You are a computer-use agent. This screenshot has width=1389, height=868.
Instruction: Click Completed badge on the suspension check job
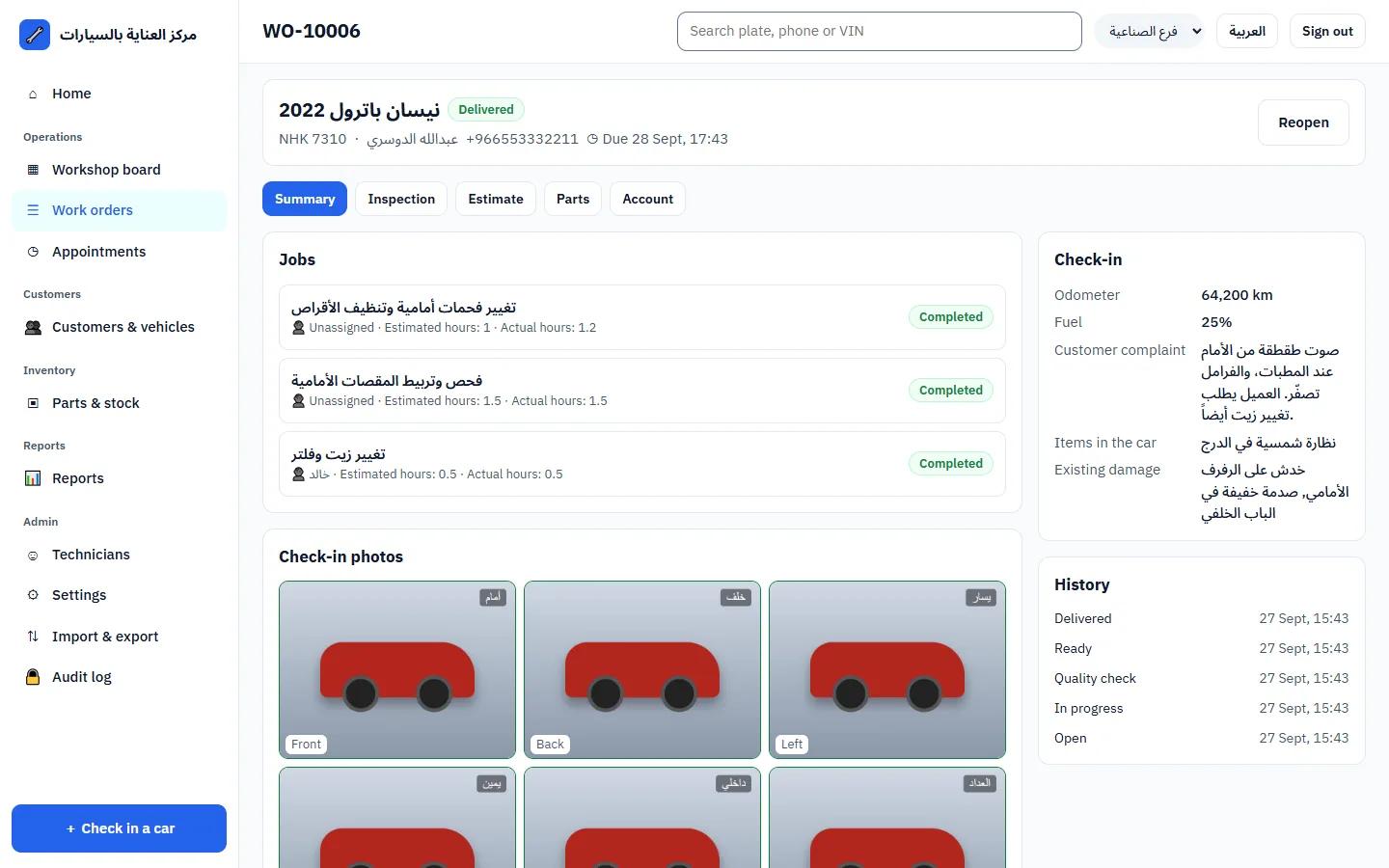(951, 391)
